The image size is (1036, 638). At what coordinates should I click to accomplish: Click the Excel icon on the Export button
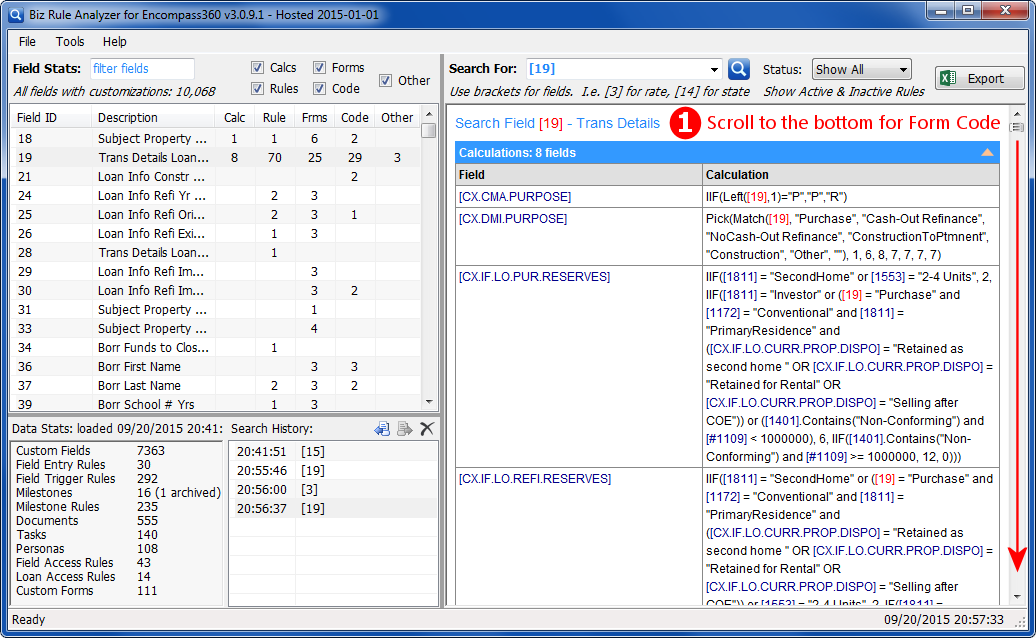[949, 78]
